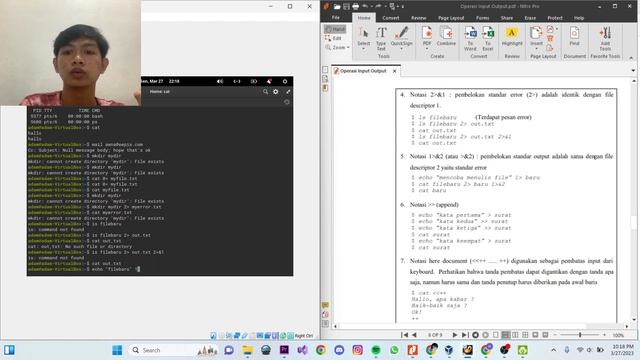Viewport: 640px width, 360px height.
Task: Open the Forms ribbon tab
Action: (x=482, y=18)
